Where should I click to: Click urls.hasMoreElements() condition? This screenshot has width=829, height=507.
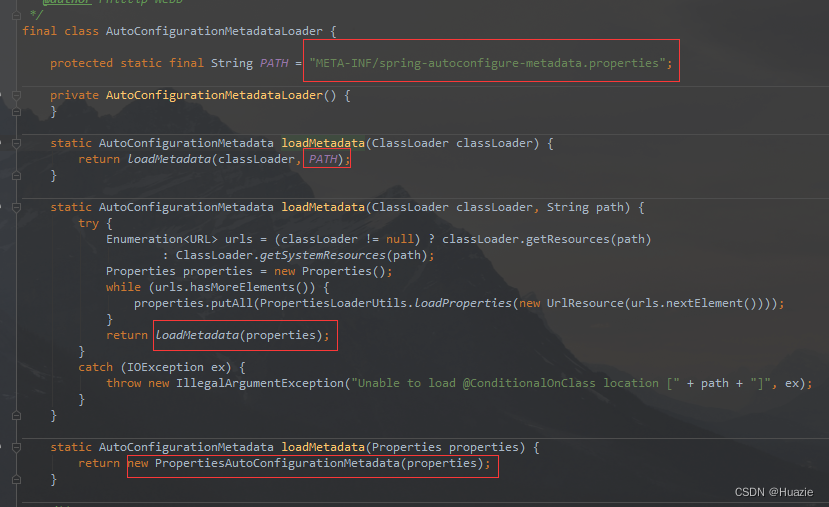[x=232, y=287]
